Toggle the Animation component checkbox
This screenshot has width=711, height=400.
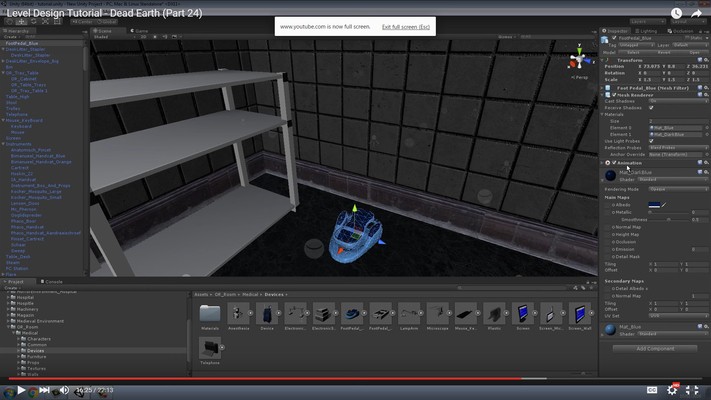tap(614, 162)
